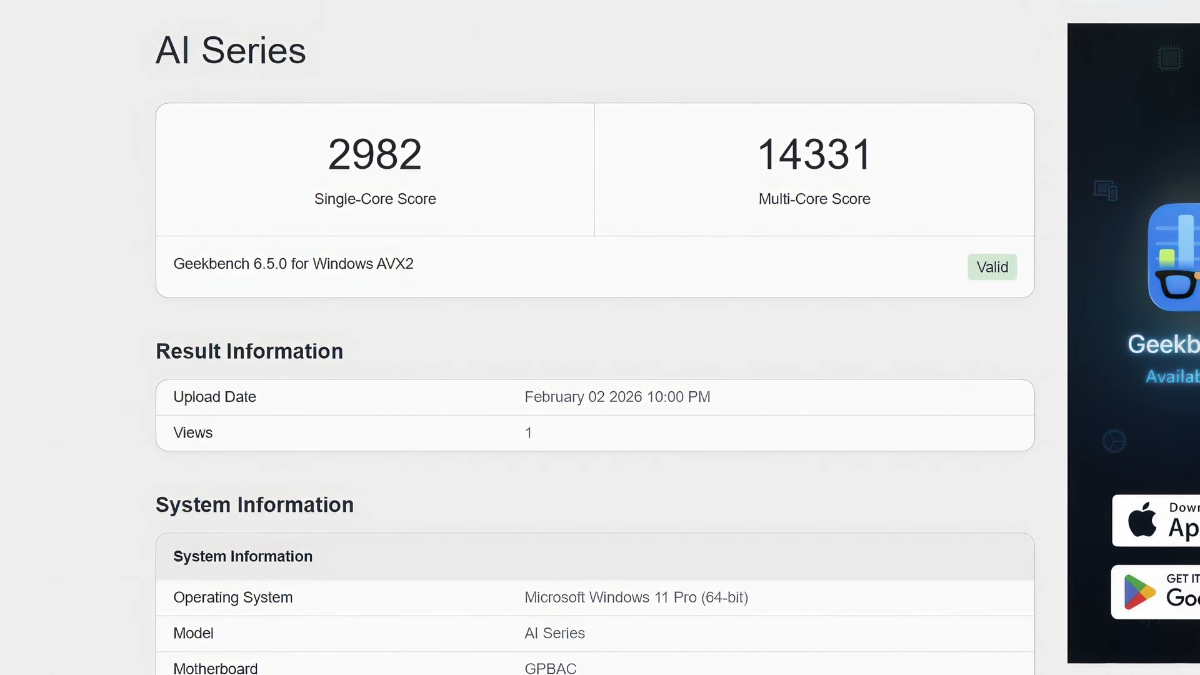
Task: Click the System Information table header
Action: 243,557
